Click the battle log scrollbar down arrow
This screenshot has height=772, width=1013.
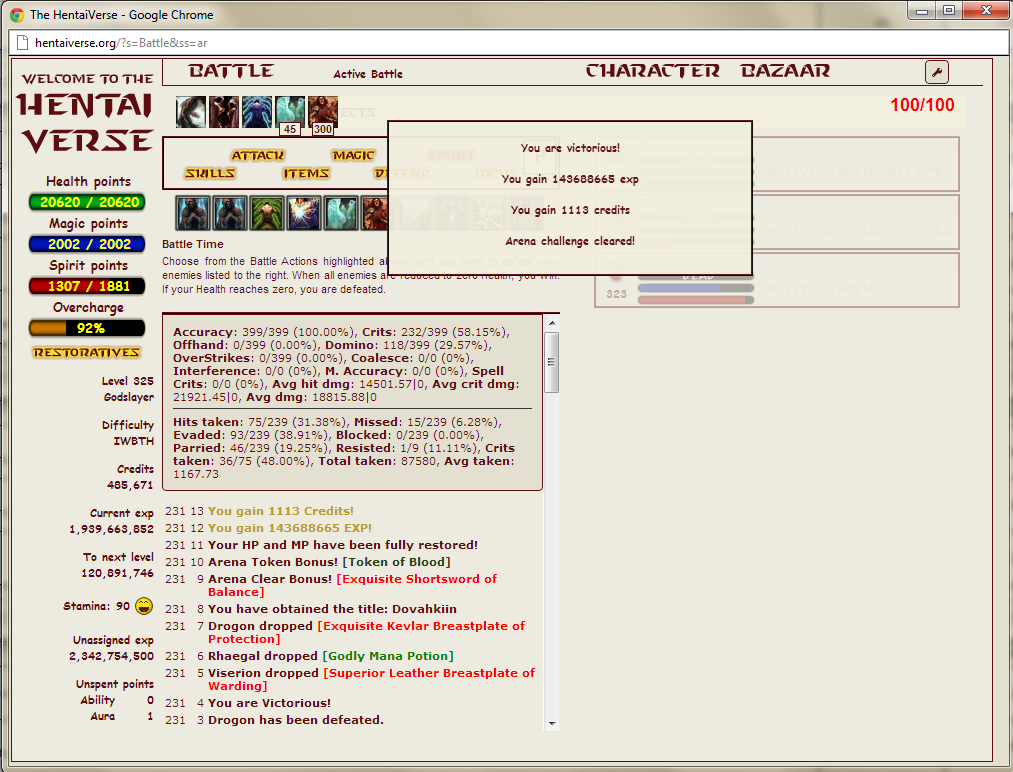[552, 724]
